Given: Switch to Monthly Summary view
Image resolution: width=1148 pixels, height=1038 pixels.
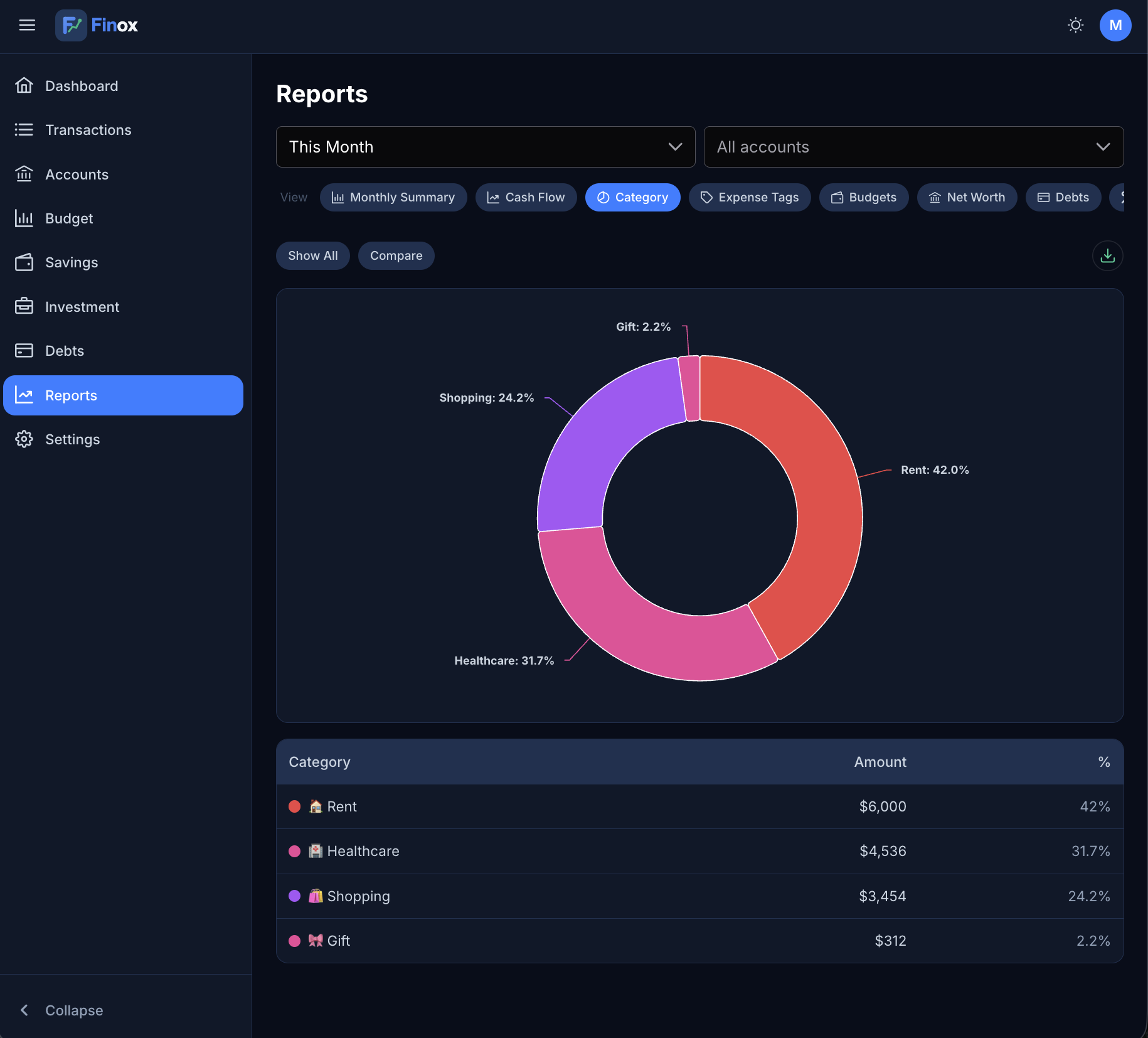Looking at the screenshot, I should click(x=393, y=197).
